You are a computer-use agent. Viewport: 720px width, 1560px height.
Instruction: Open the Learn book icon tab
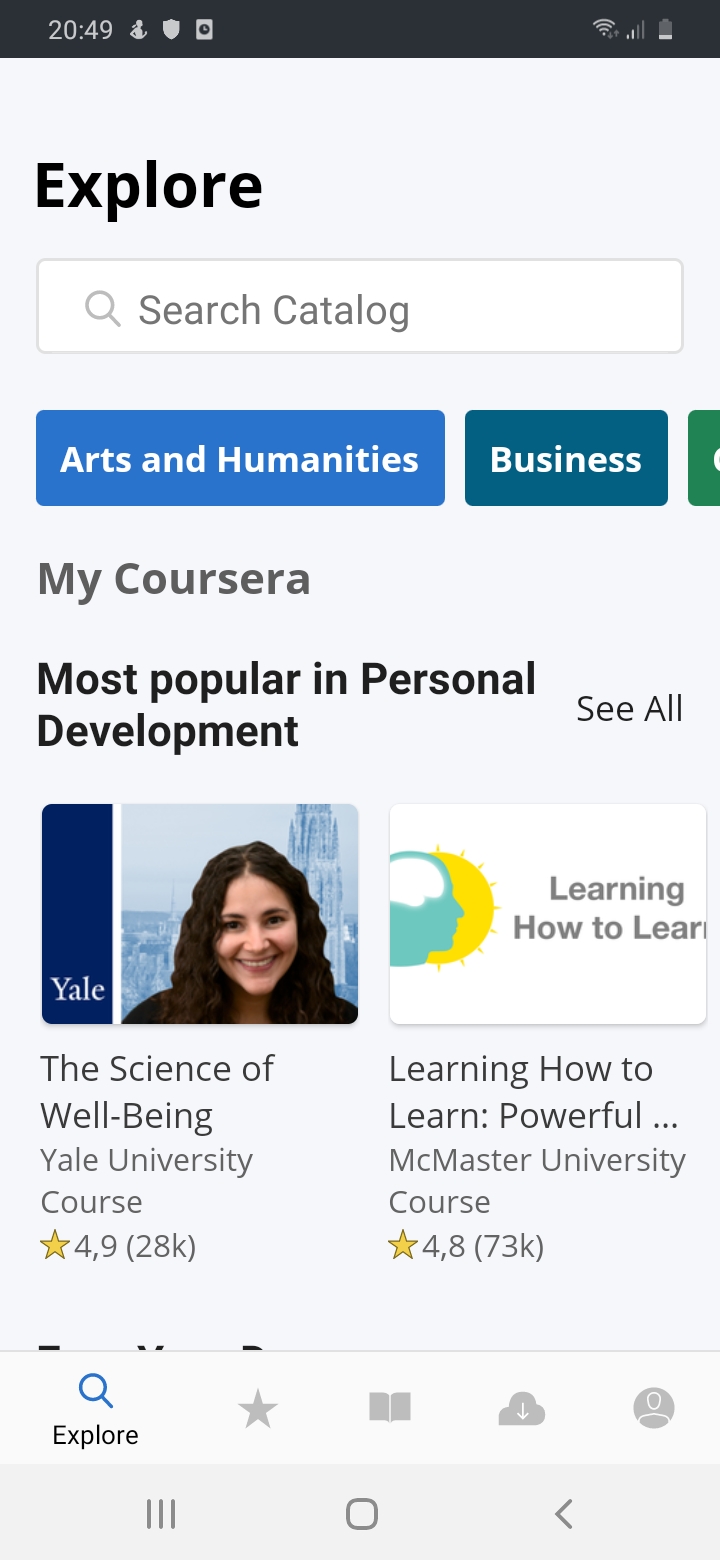390,1409
